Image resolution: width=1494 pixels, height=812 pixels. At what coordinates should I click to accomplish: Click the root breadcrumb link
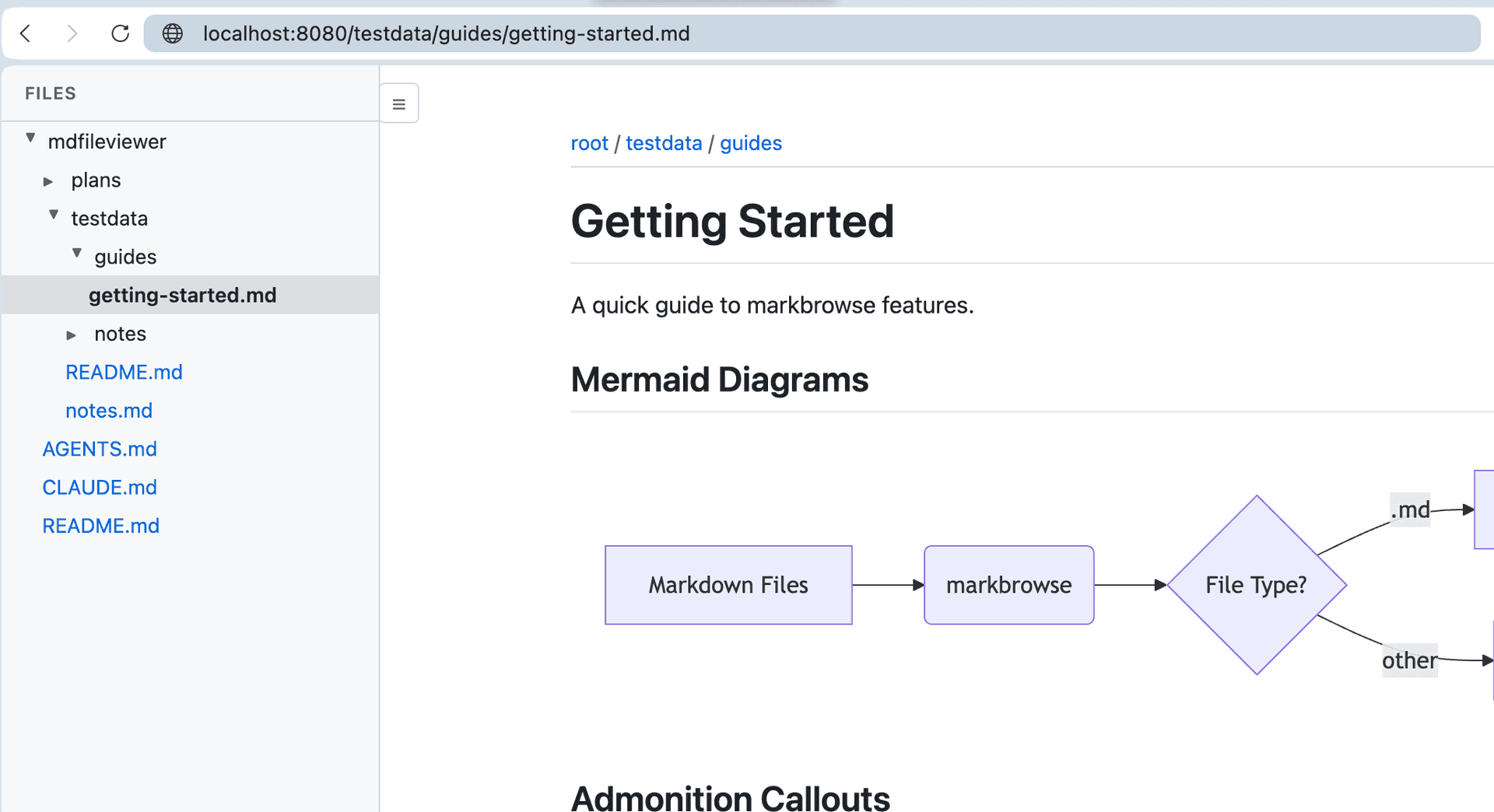[x=589, y=143]
